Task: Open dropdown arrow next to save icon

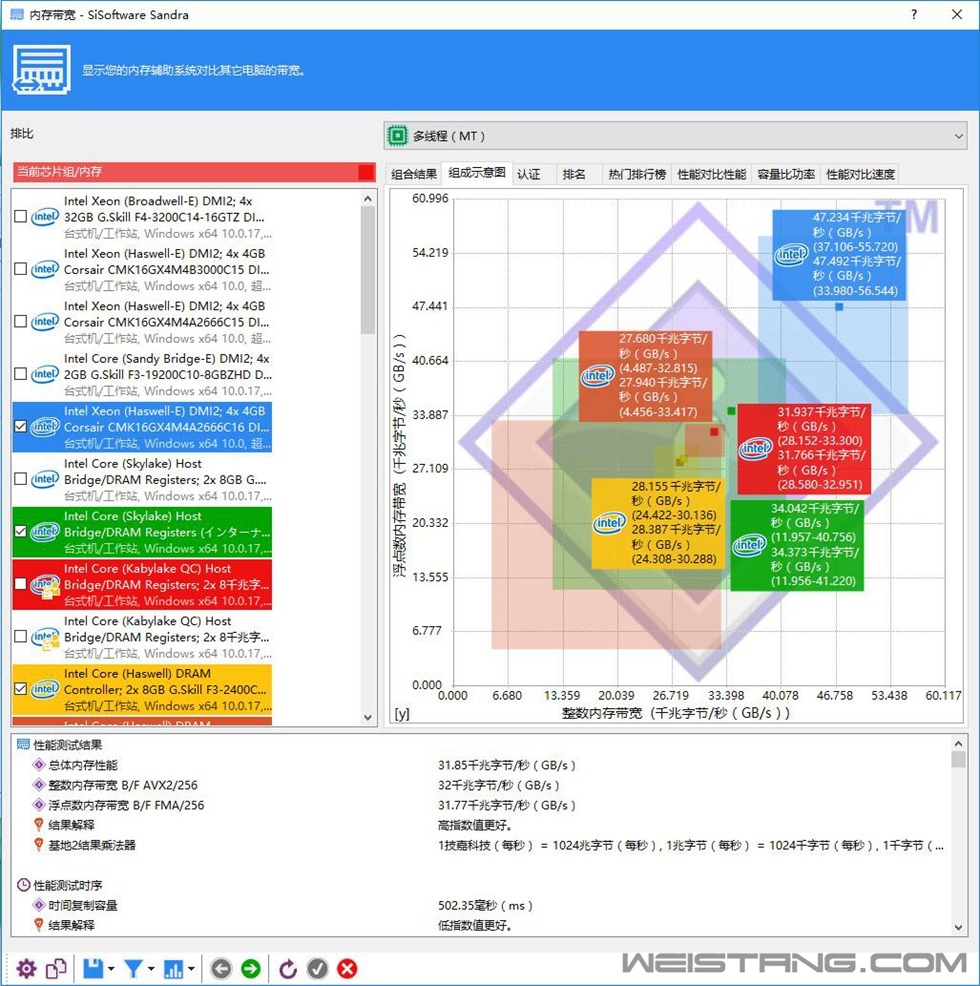Action: [x=111, y=969]
